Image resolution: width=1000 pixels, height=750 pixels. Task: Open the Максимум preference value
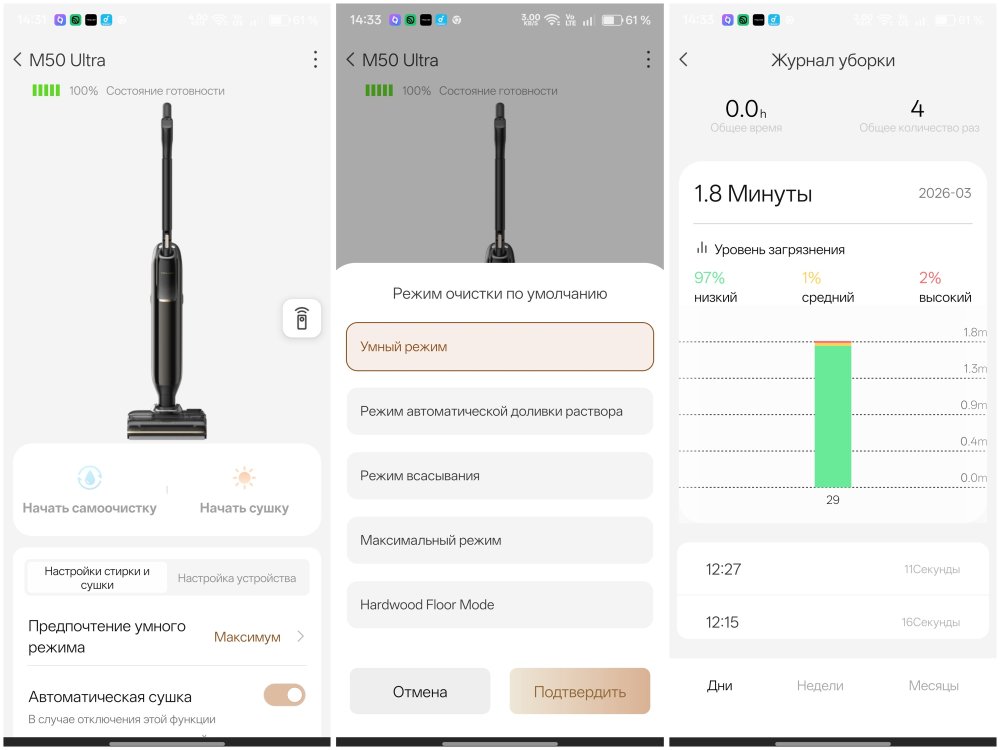[x=247, y=637]
